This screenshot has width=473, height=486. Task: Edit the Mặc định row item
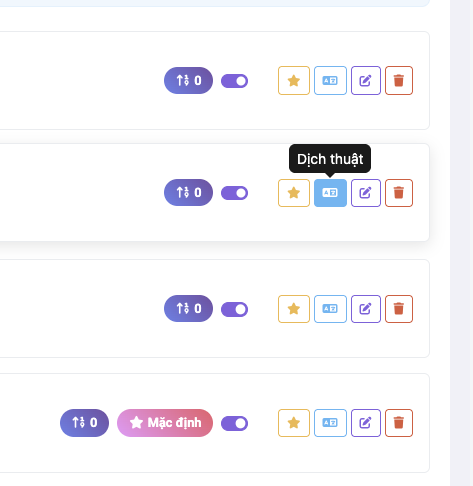366,423
